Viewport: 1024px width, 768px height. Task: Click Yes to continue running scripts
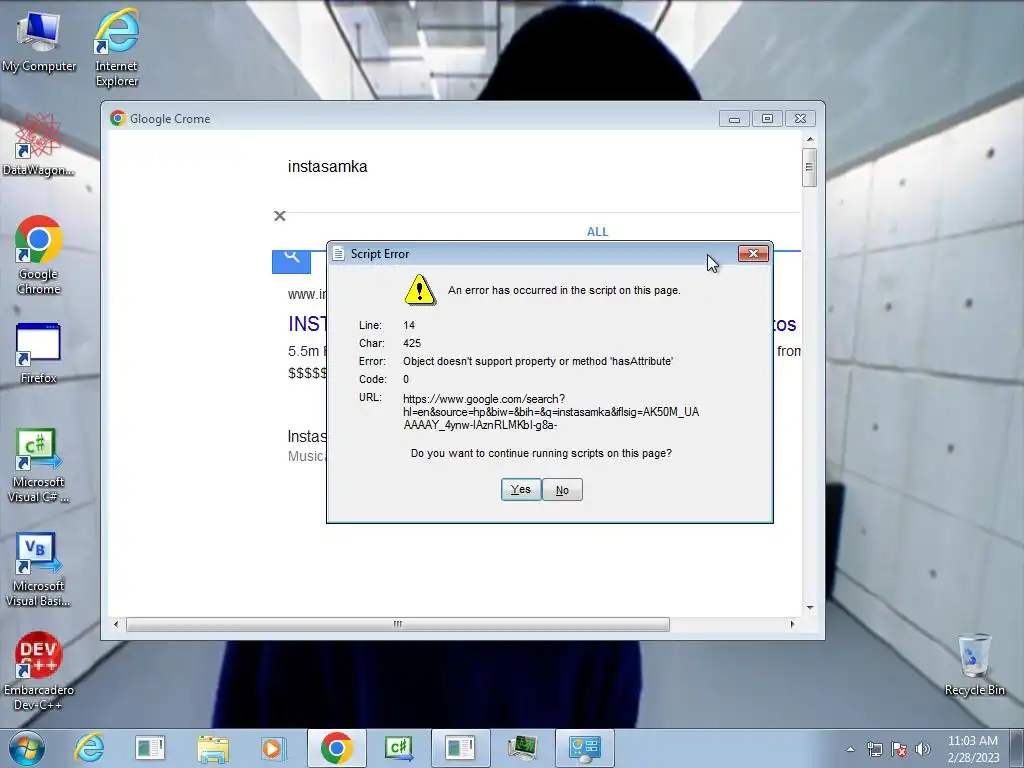520,490
